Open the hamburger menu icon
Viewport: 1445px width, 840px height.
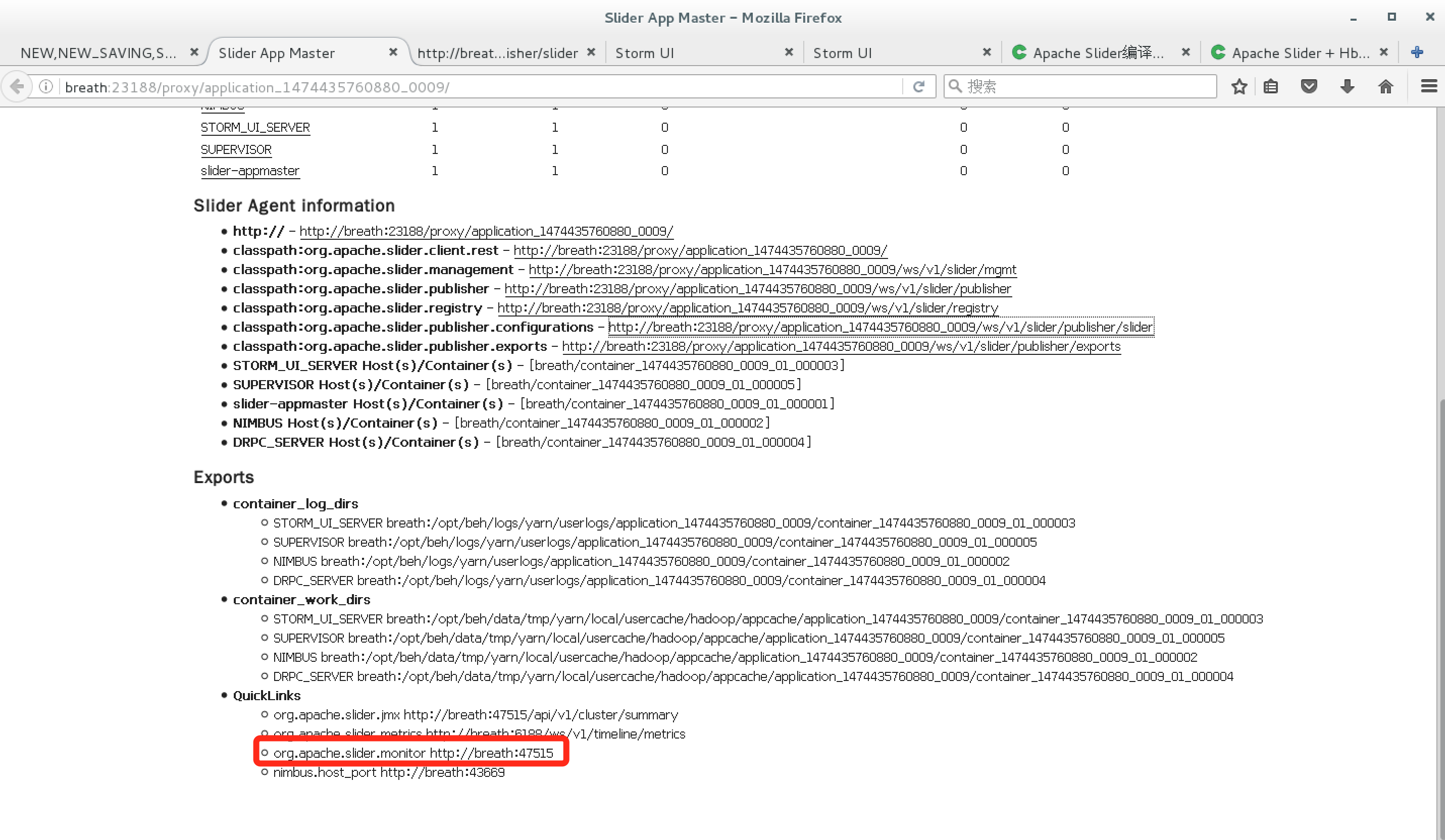click(x=1428, y=87)
